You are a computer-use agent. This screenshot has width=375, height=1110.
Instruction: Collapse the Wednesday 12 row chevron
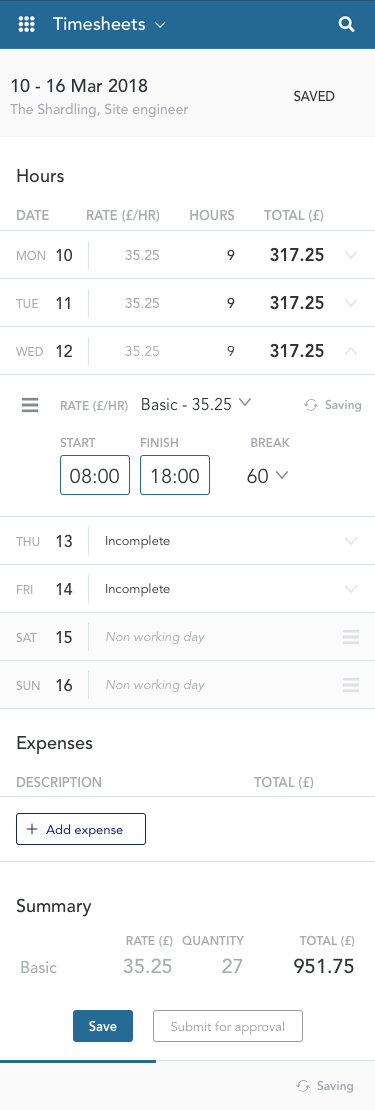click(350, 351)
